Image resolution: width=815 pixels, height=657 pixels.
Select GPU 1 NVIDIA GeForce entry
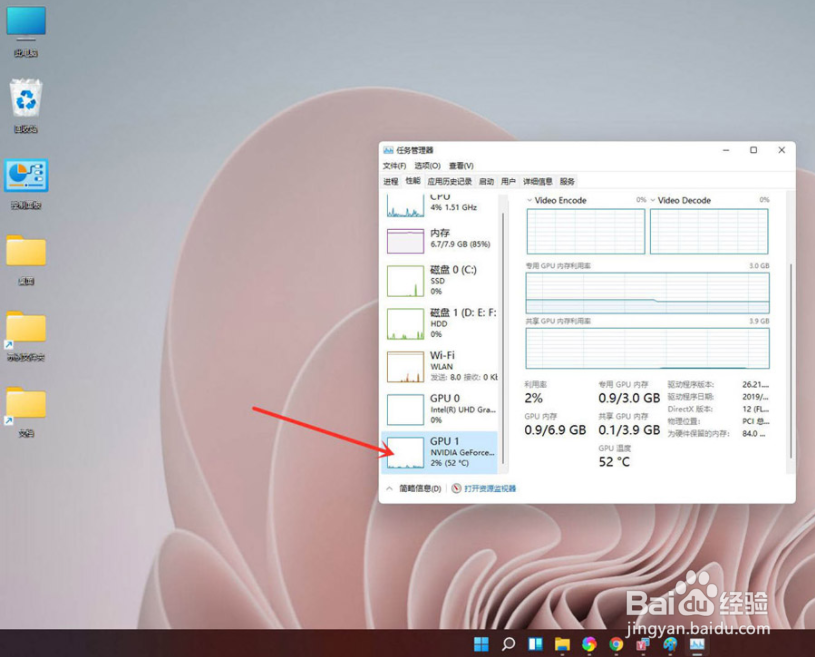click(x=440, y=452)
